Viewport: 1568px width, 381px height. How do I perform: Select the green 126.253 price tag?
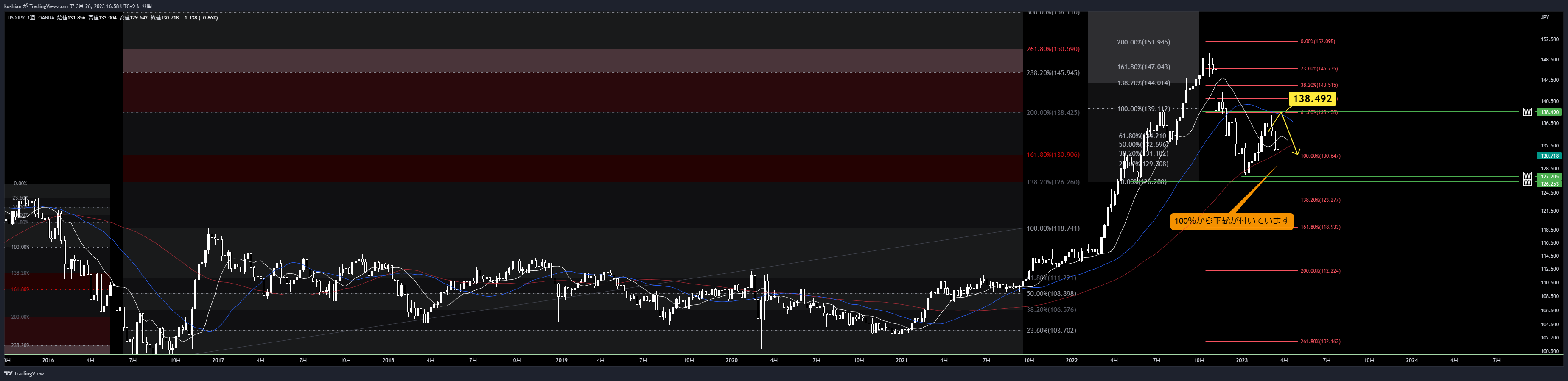[1549, 184]
